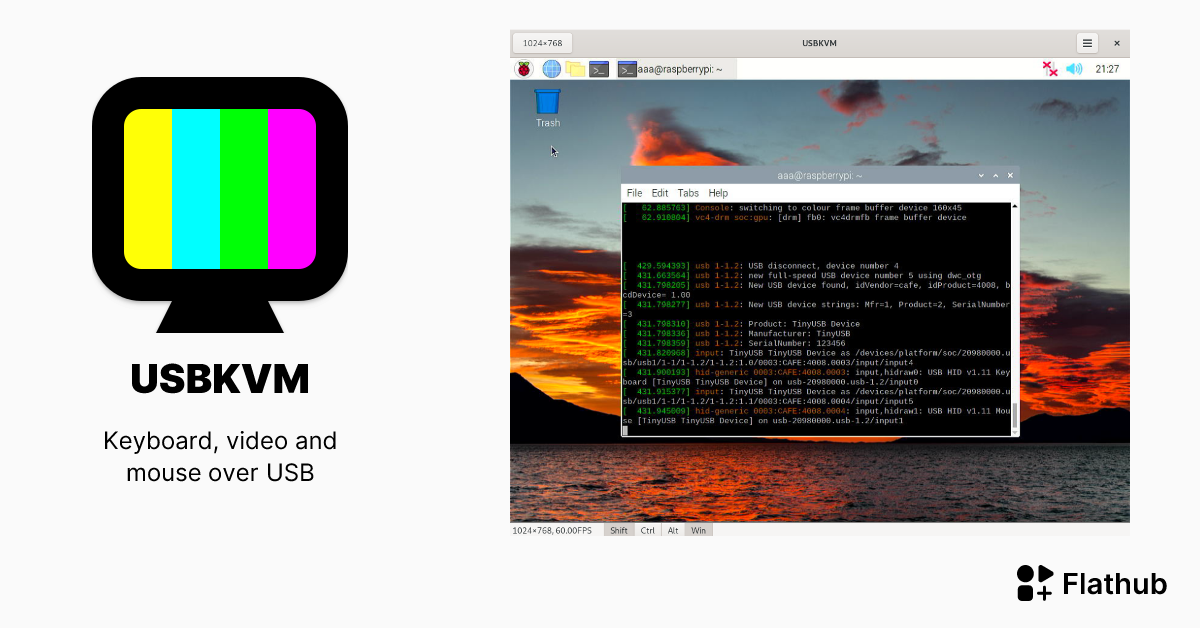Toggle the Shift modifier key
Screen dimensions: 1200x628
619,529
